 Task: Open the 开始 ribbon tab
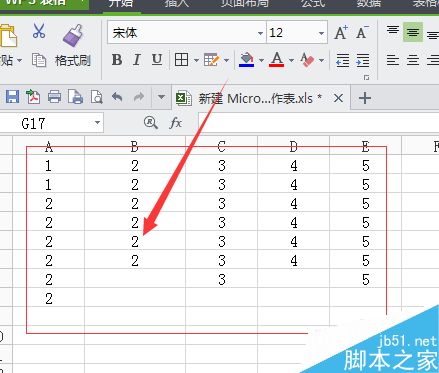(121, 4)
